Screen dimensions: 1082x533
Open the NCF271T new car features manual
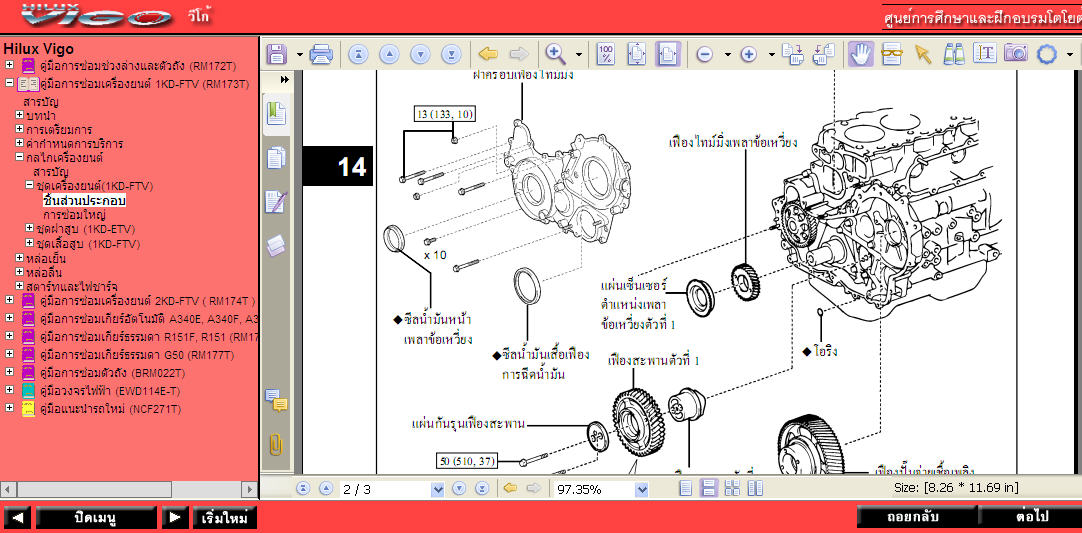click(110, 409)
